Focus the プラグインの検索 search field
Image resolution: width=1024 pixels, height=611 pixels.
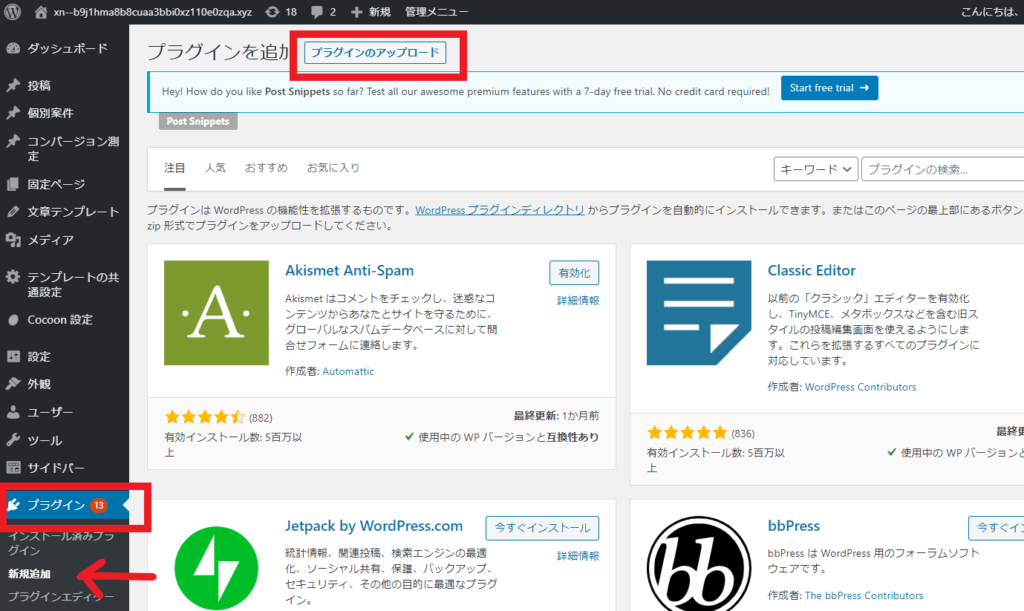943,169
